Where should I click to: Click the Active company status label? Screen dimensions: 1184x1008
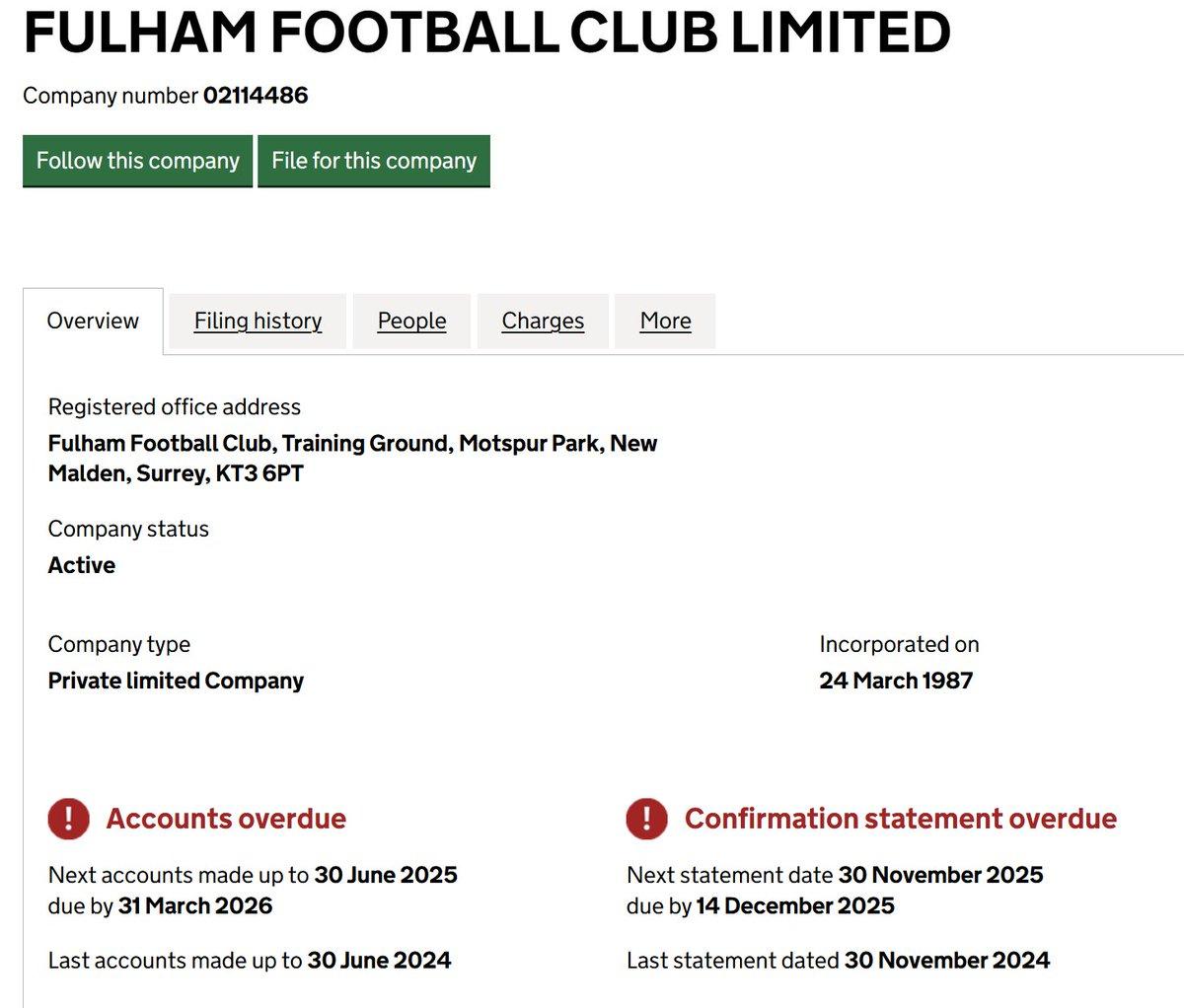[82, 565]
